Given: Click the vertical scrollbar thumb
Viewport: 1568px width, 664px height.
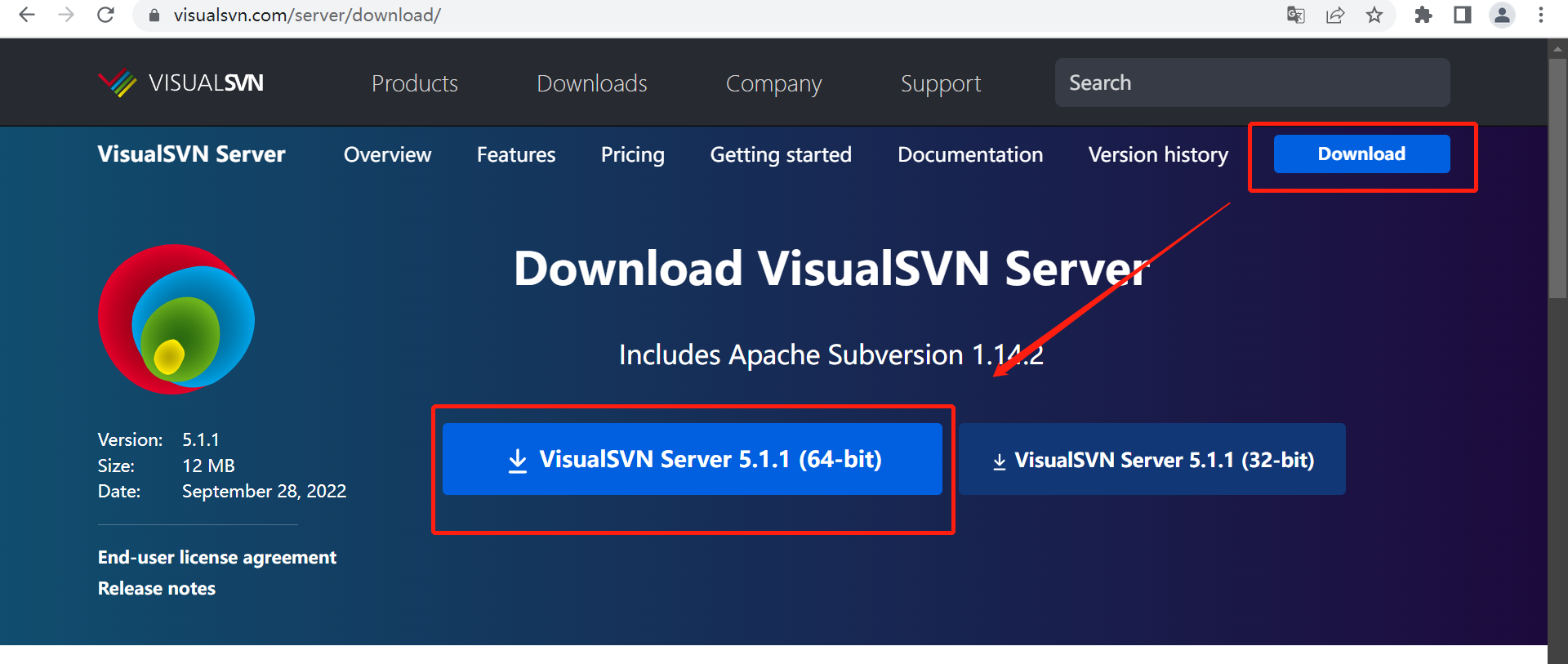Looking at the screenshot, I should pos(1557,178).
